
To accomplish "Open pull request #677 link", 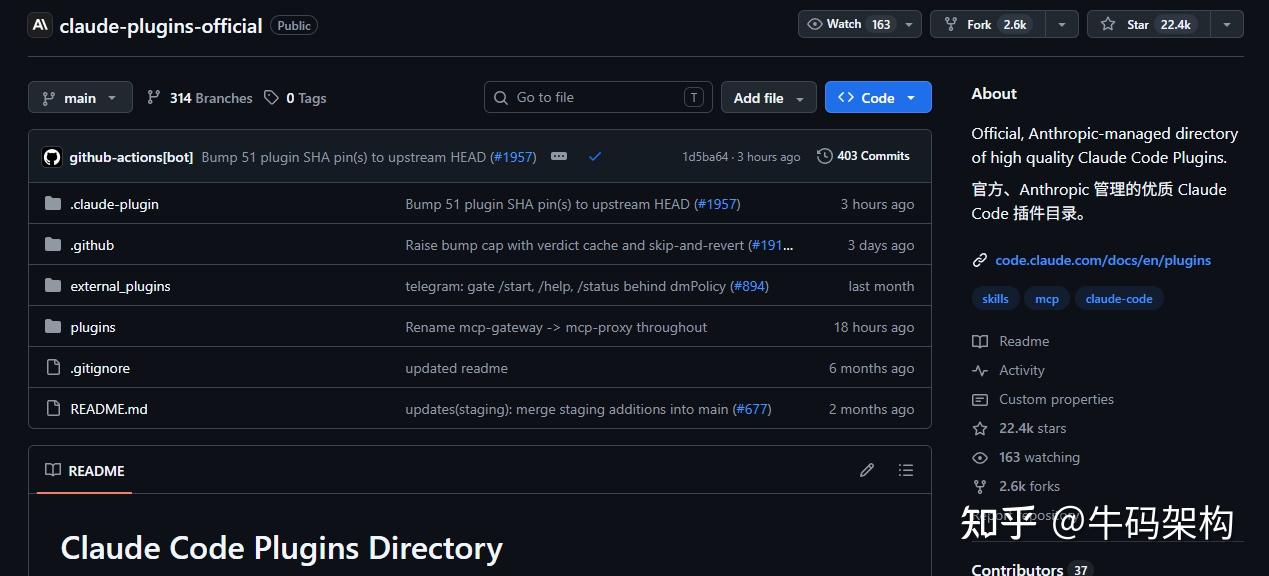I will pyautogui.click(x=752, y=409).
